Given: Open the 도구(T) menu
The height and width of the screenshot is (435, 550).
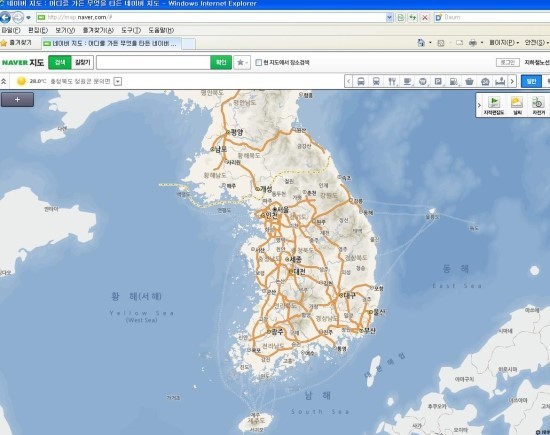Looking at the screenshot, I should [131, 30].
